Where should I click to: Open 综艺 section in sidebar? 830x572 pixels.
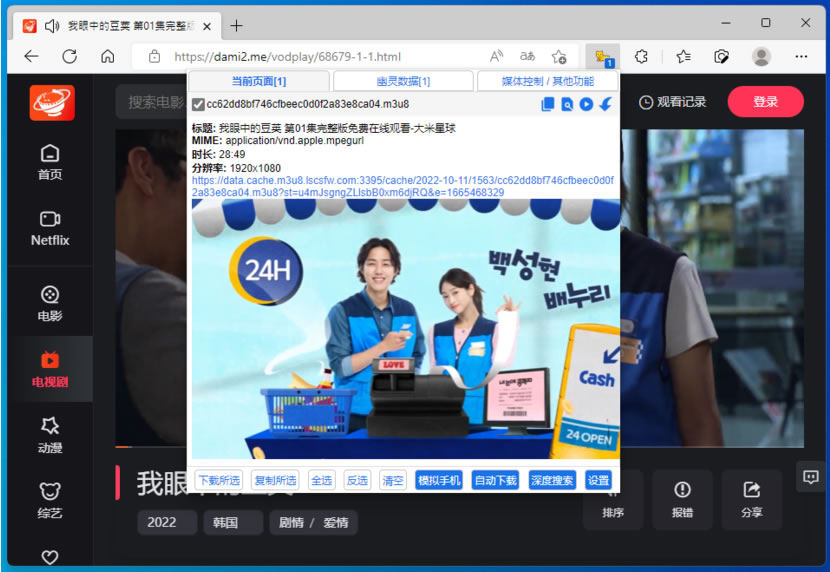pos(50,500)
